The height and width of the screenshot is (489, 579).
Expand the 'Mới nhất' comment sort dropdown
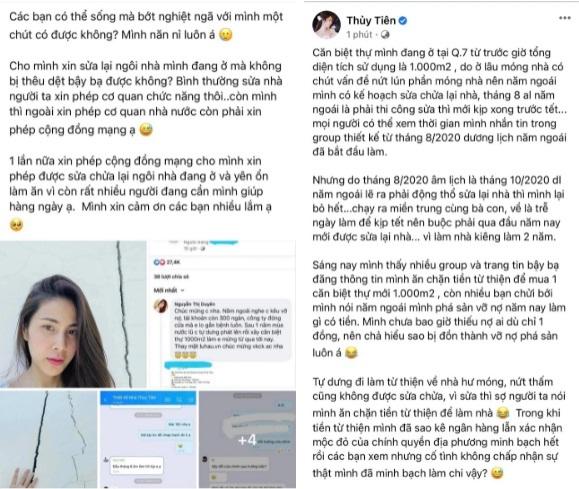coord(169,290)
